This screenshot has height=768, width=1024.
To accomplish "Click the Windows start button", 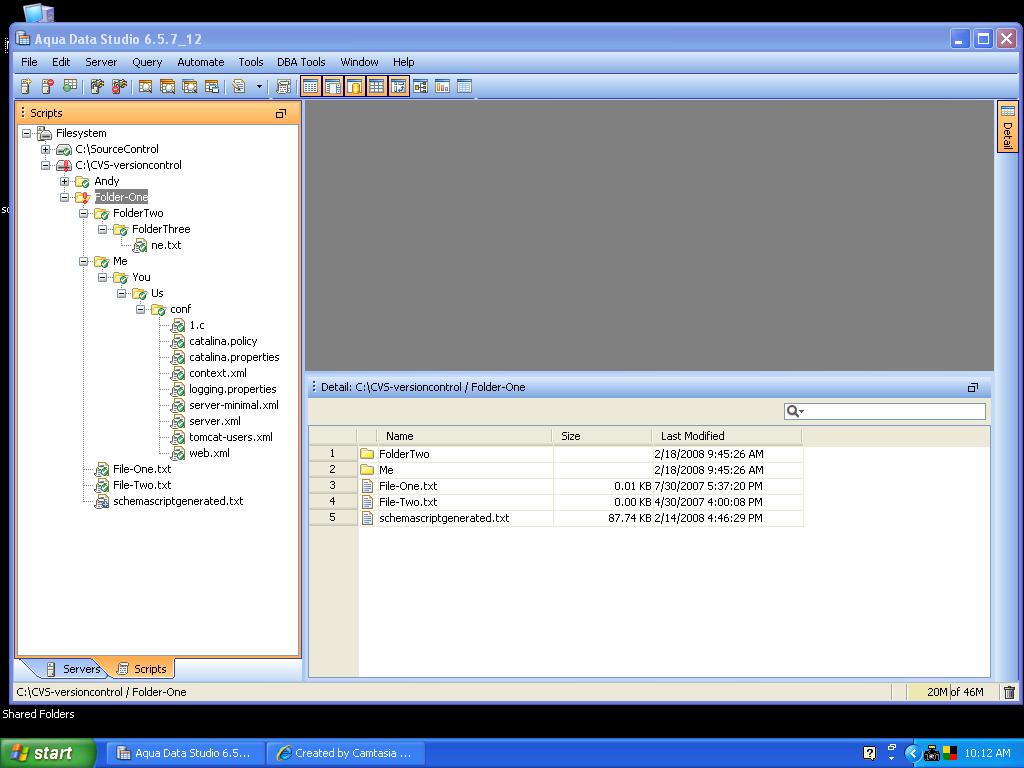I will [x=48, y=753].
